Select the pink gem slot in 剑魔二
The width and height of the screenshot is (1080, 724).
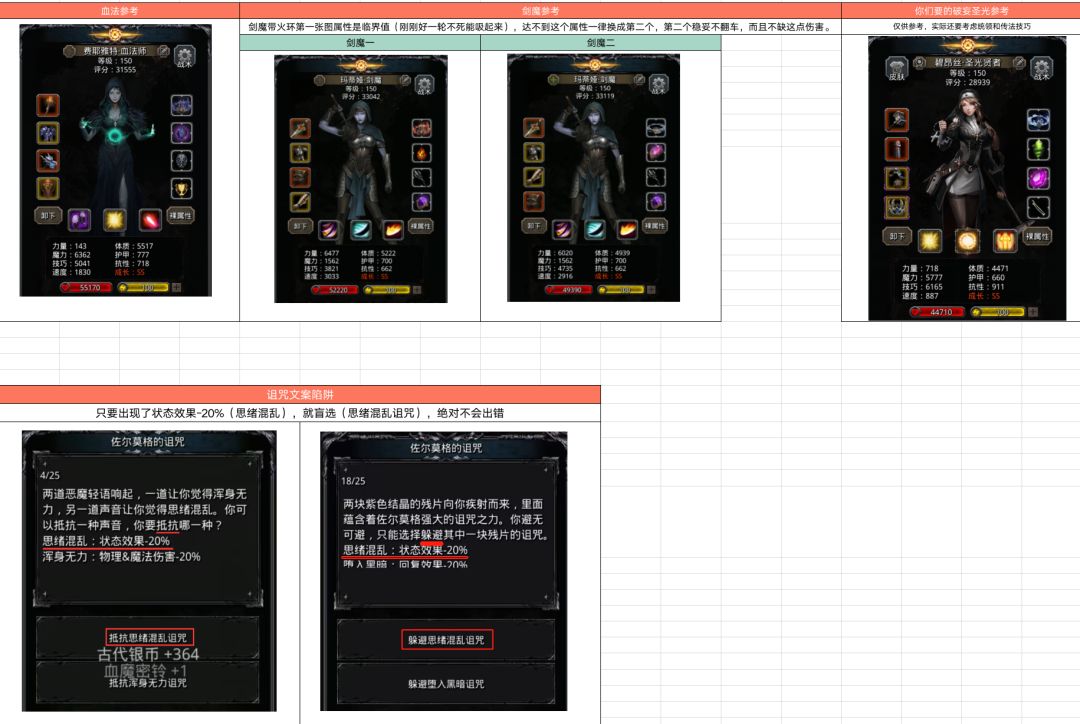656,152
